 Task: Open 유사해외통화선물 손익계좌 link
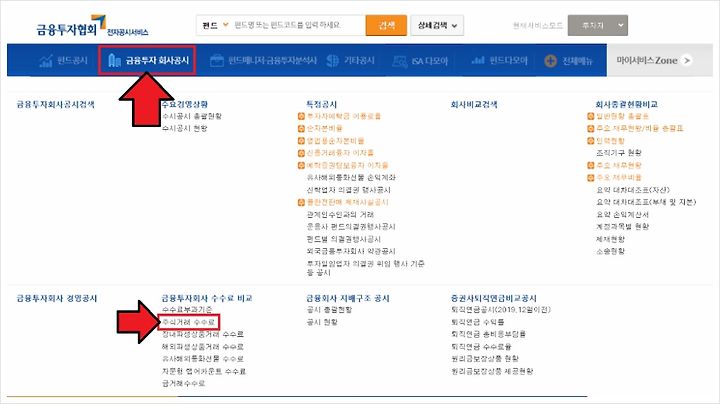[x=351, y=177]
